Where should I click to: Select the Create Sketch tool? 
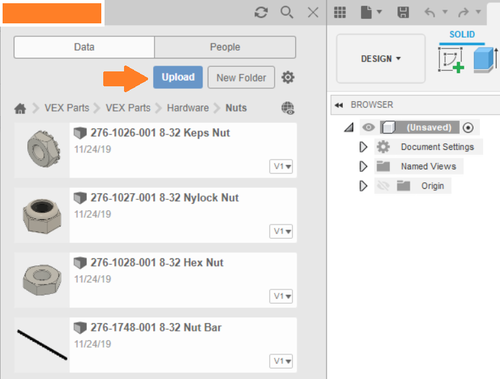point(451,60)
